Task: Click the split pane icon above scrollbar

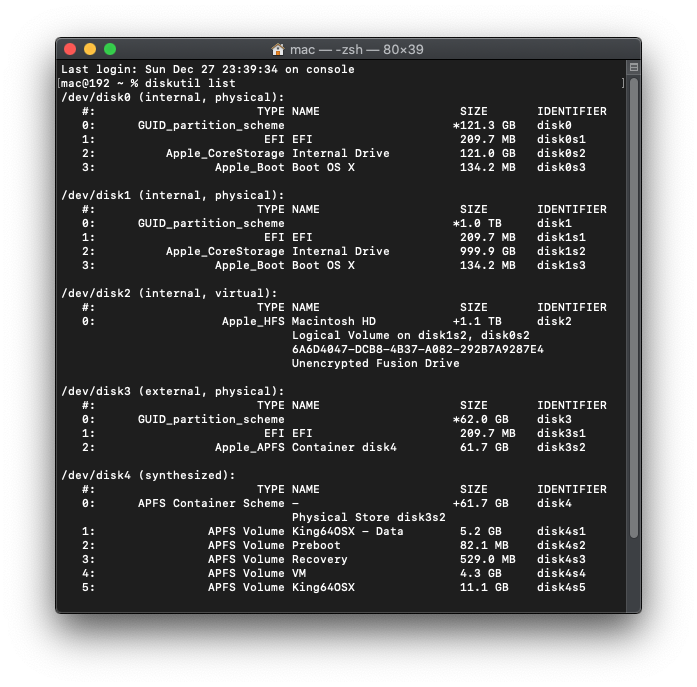Action: click(x=634, y=68)
